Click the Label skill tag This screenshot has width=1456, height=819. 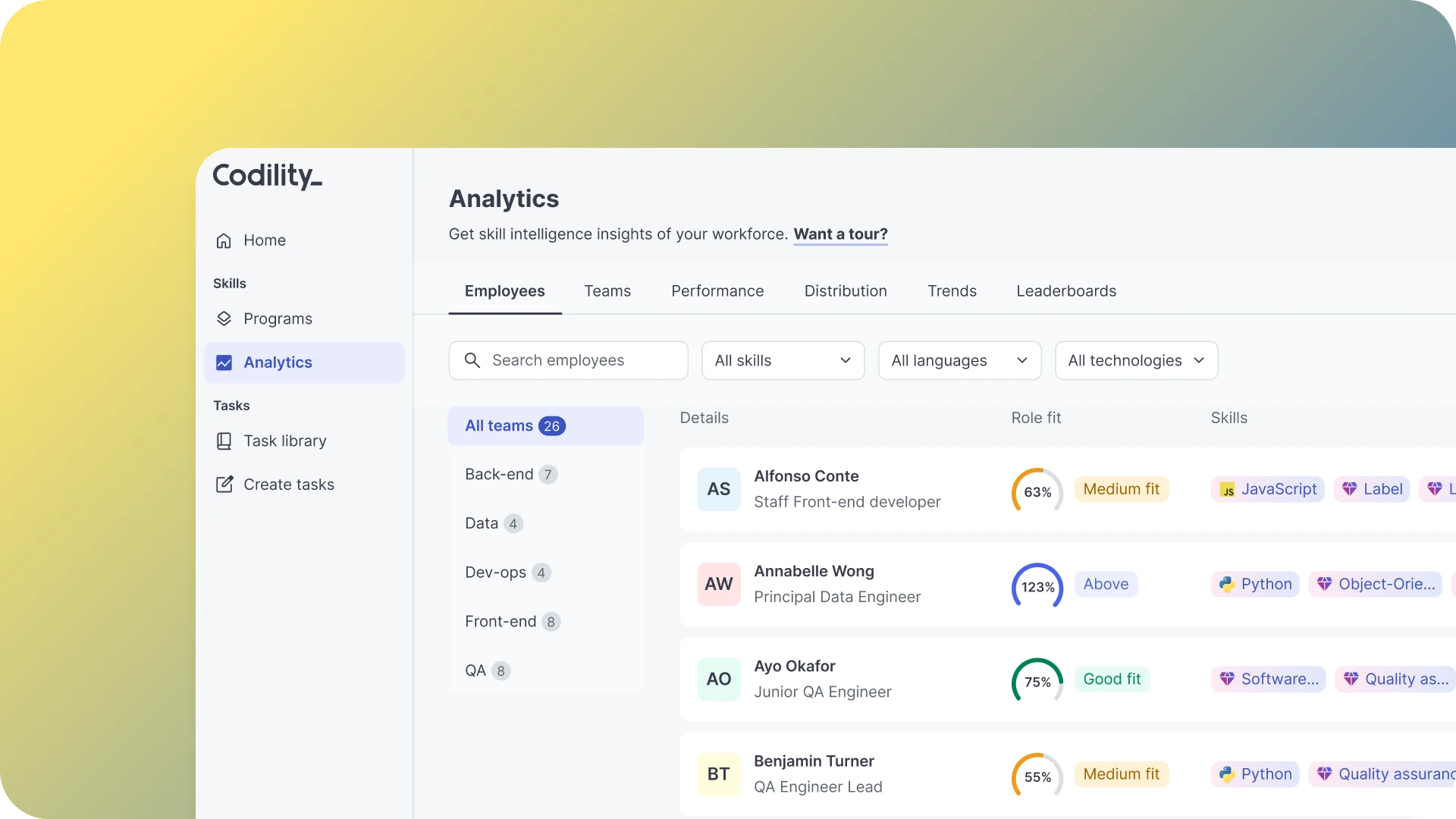[1372, 489]
